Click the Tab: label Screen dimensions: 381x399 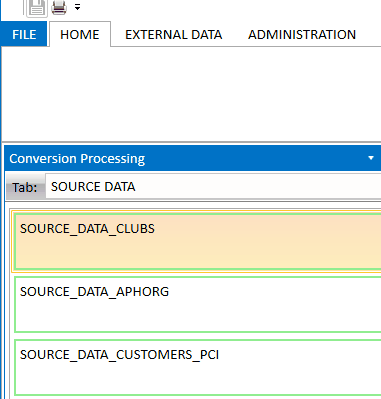click(x=25, y=187)
